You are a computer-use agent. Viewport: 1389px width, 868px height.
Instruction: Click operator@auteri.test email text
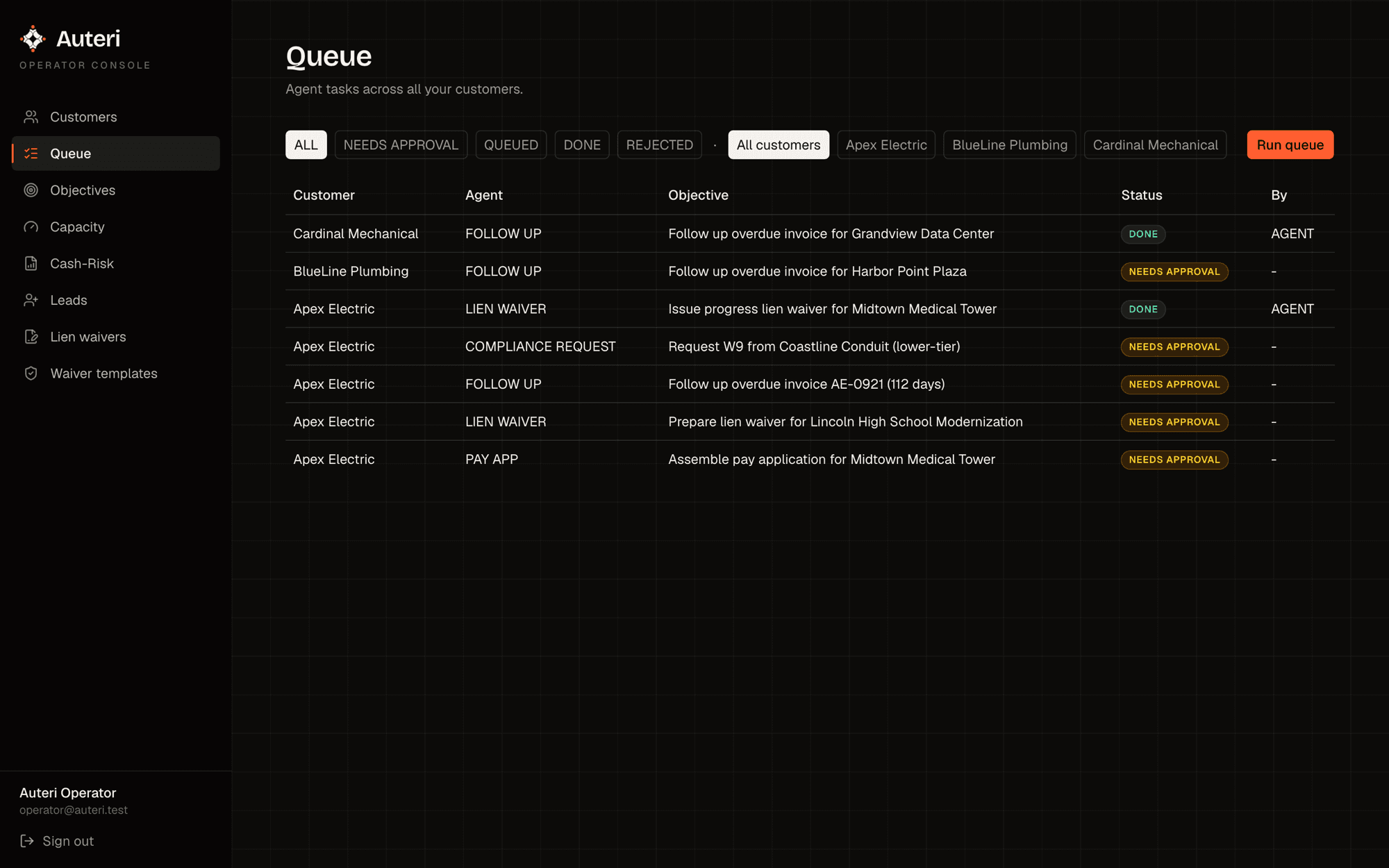pos(74,810)
